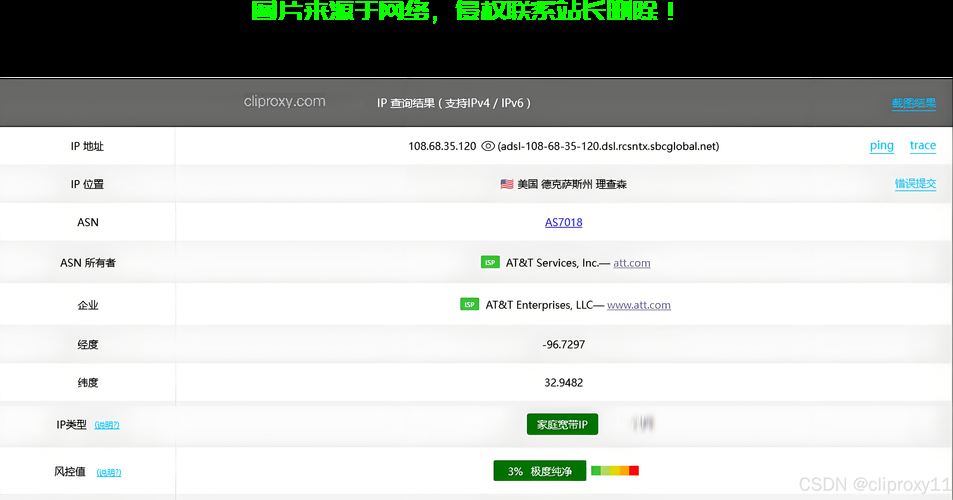
Task: Click the eye icon next to 108.68.35.120
Action: click(487, 146)
